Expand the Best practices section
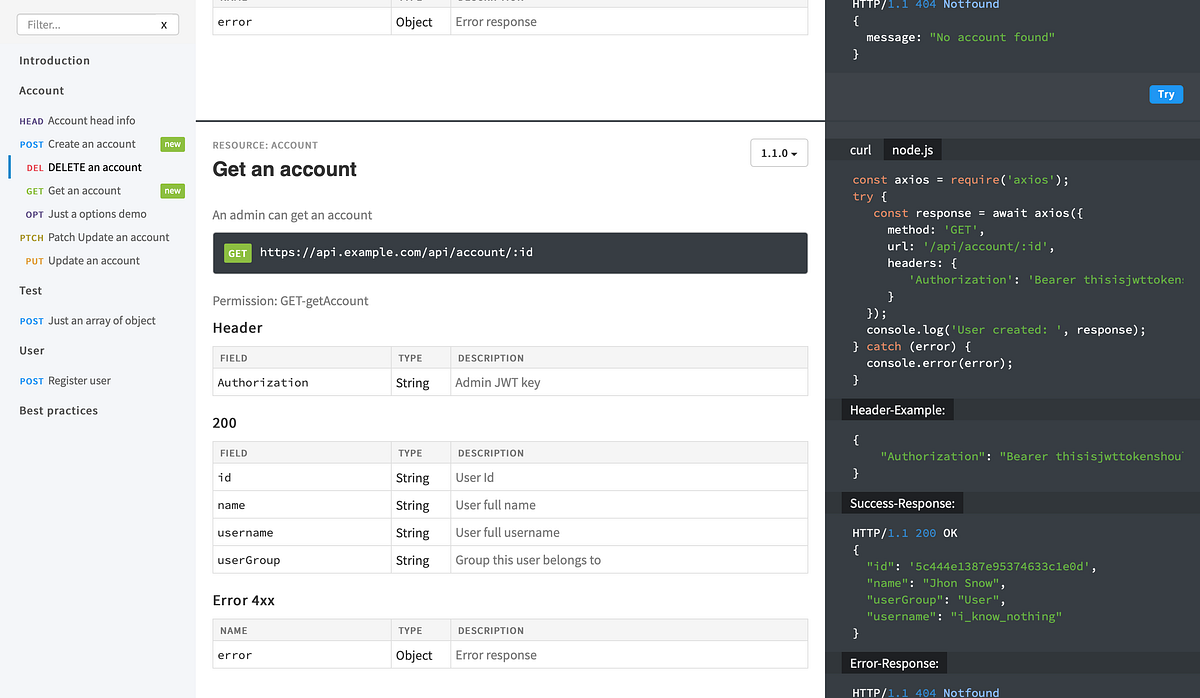The width and height of the screenshot is (1200, 698). click(x=58, y=410)
